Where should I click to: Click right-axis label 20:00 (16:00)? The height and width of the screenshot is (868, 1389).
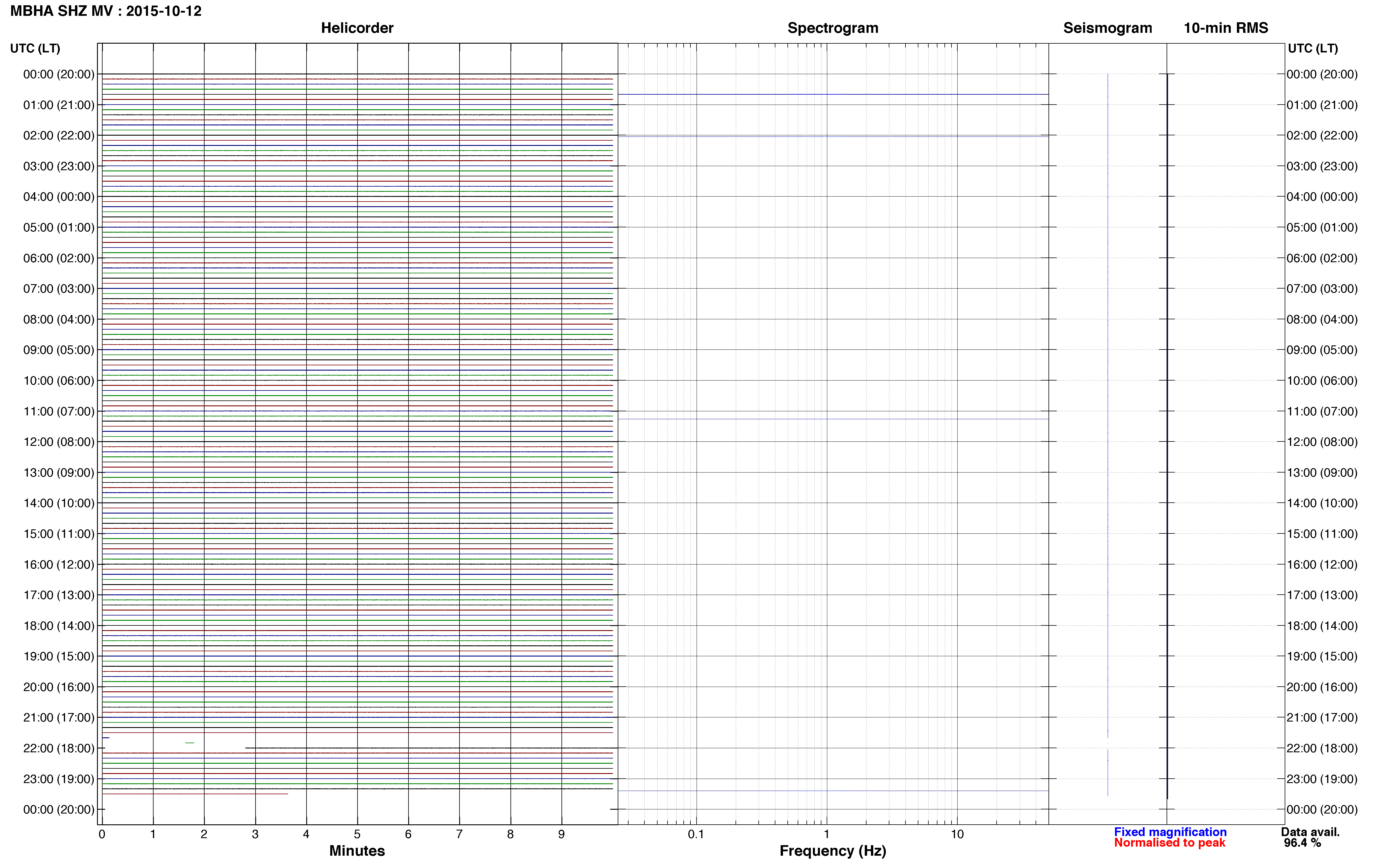pyautogui.click(x=1322, y=687)
